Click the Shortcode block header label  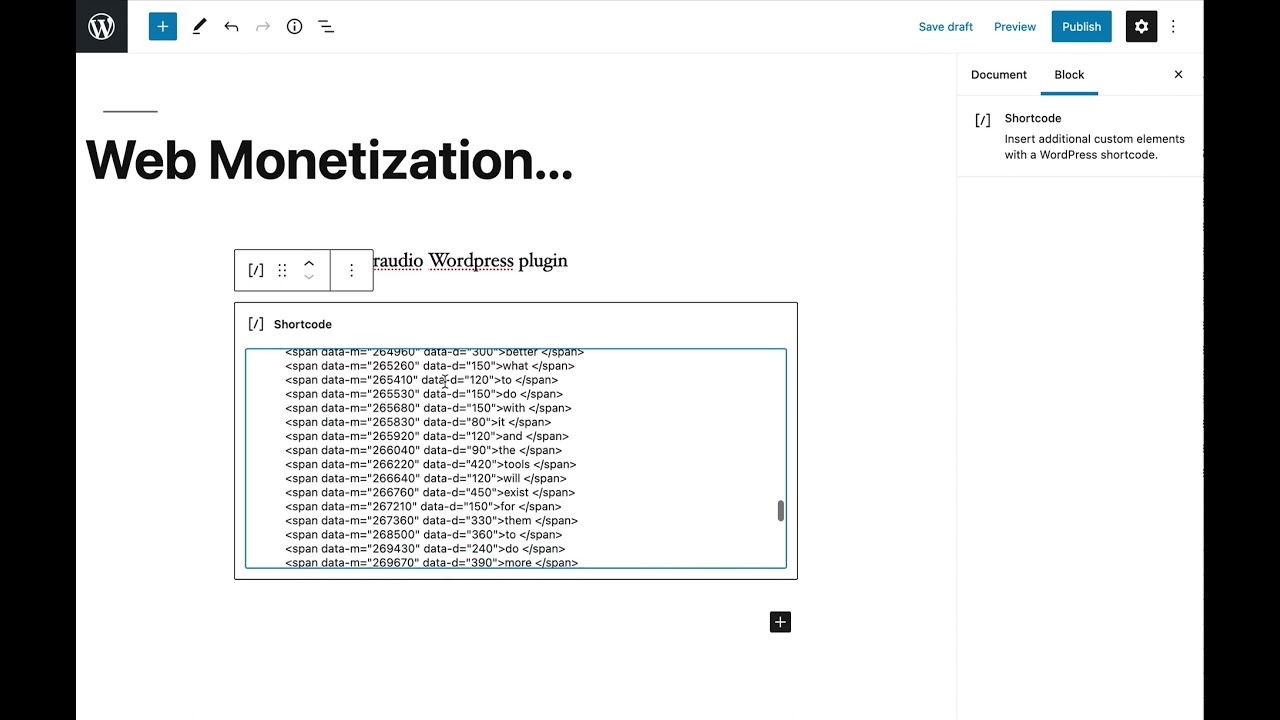pos(302,324)
